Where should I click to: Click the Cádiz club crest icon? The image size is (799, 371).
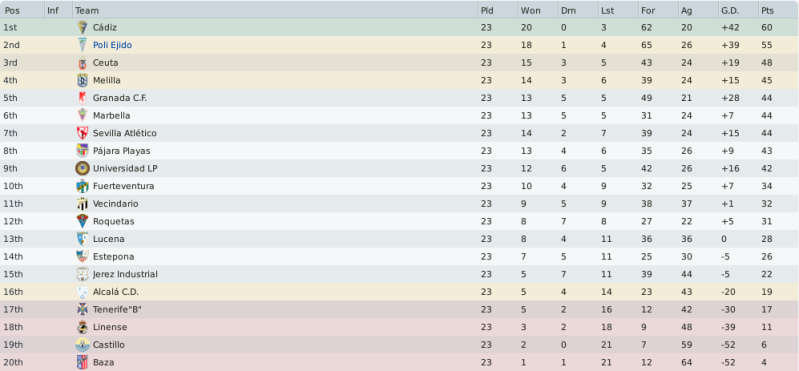point(82,28)
